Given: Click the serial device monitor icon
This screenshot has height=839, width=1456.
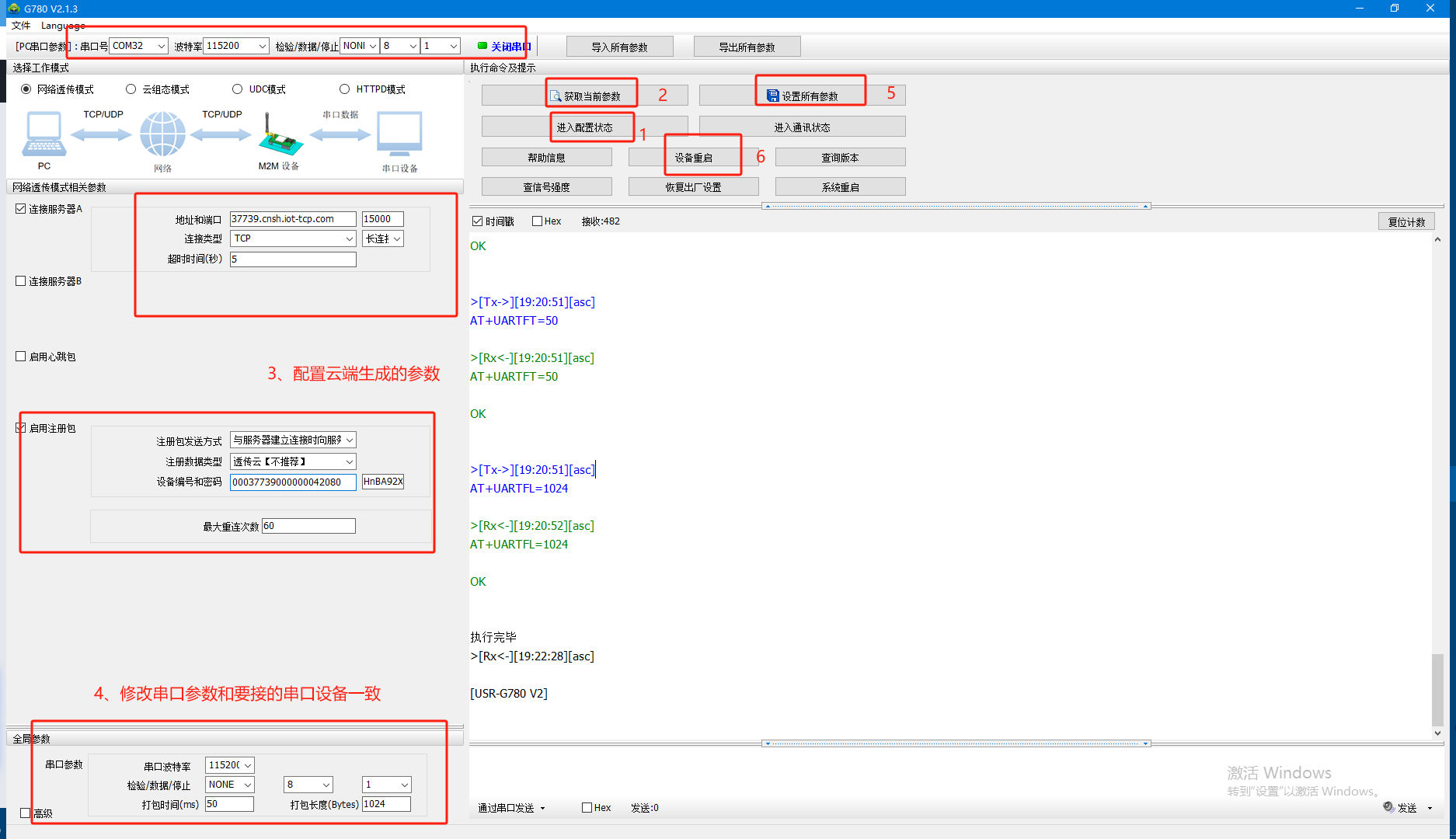Looking at the screenshot, I should [x=399, y=134].
